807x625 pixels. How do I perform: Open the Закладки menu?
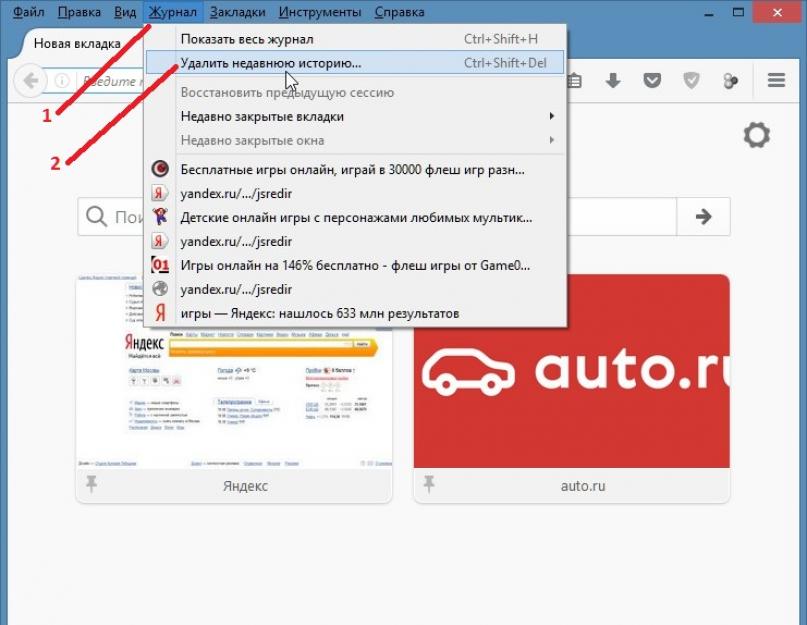[238, 12]
